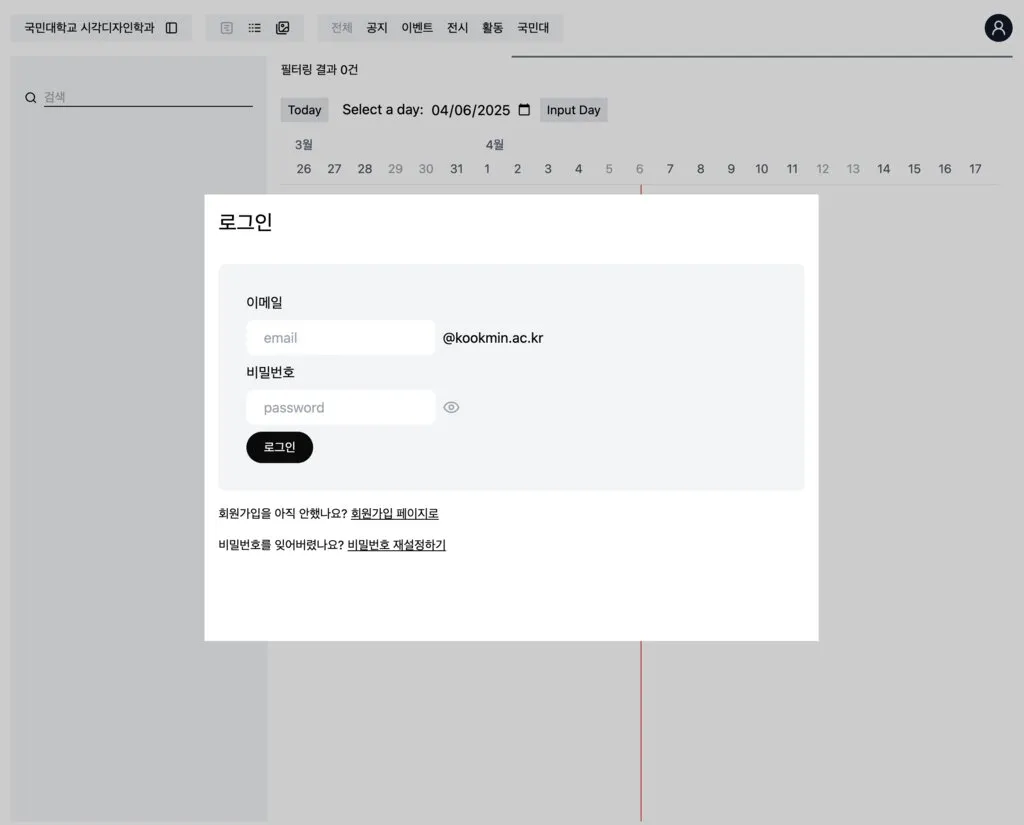The width and height of the screenshot is (1024, 825).
Task: Select the 전시 filter tab
Action: click(x=457, y=28)
